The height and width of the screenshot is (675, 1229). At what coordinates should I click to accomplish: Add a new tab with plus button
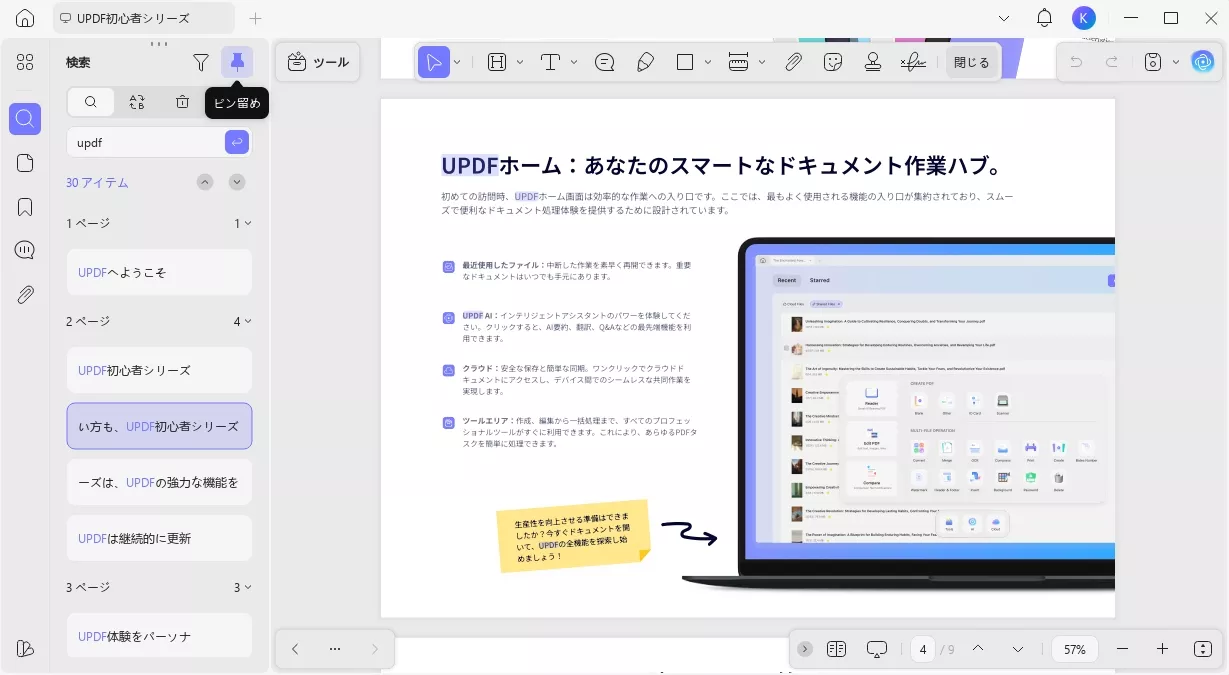[x=255, y=18]
